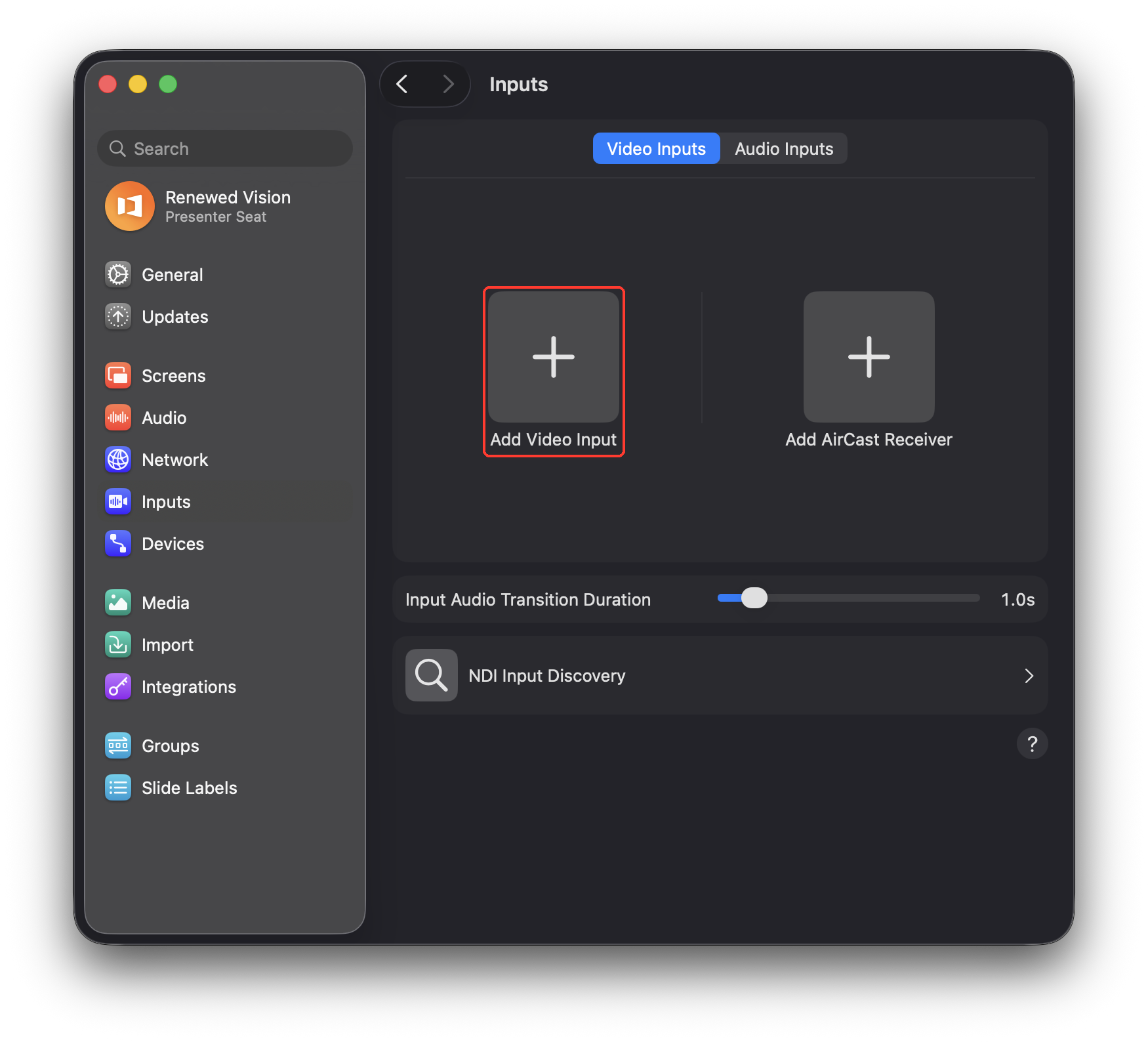The width and height of the screenshot is (1148, 1042).
Task: Open the Screens icon in sidebar
Action: 118,375
